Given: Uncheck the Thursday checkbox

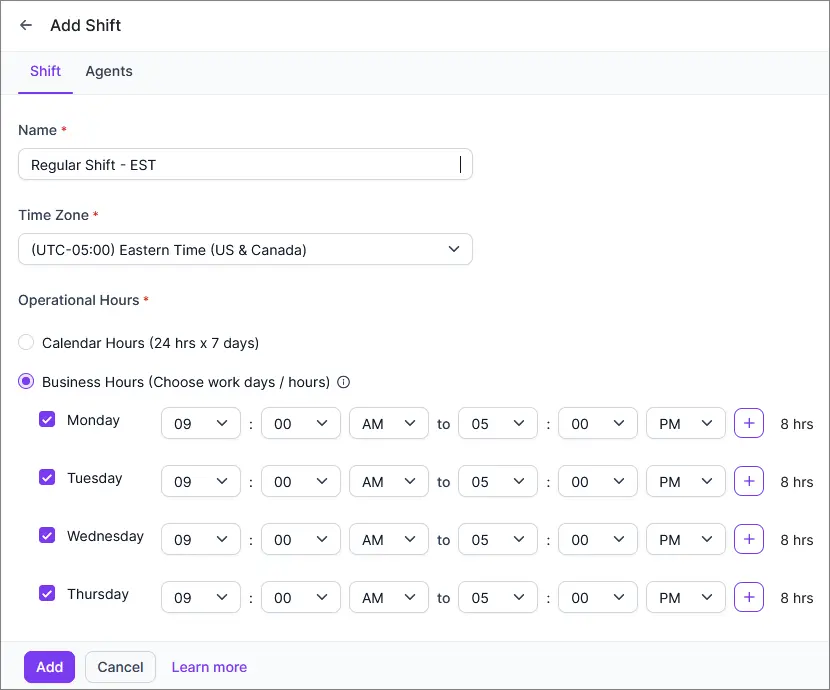Looking at the screenshot, I should pos(47,593).
